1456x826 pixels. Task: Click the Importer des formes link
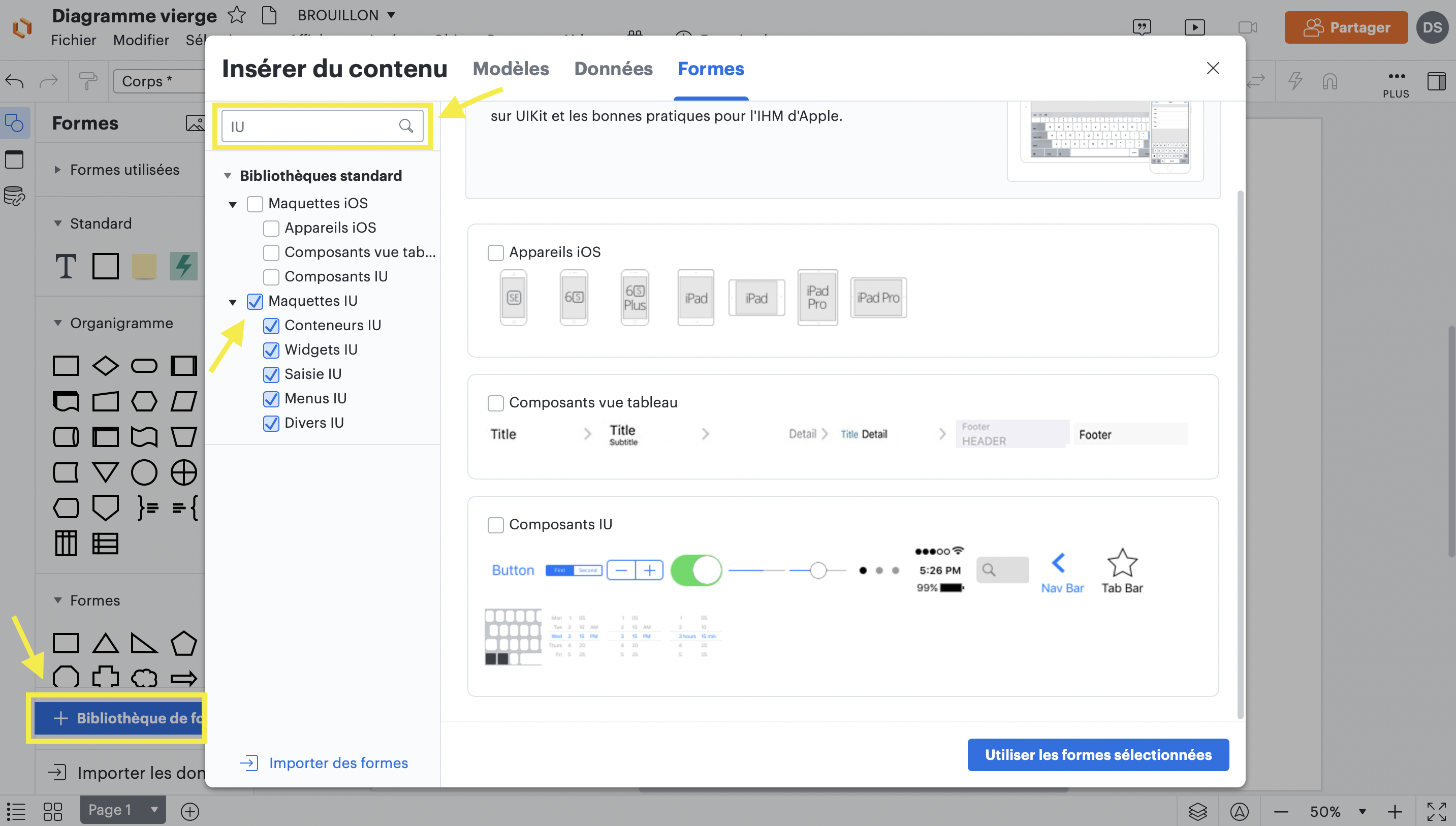pos(338,763)
